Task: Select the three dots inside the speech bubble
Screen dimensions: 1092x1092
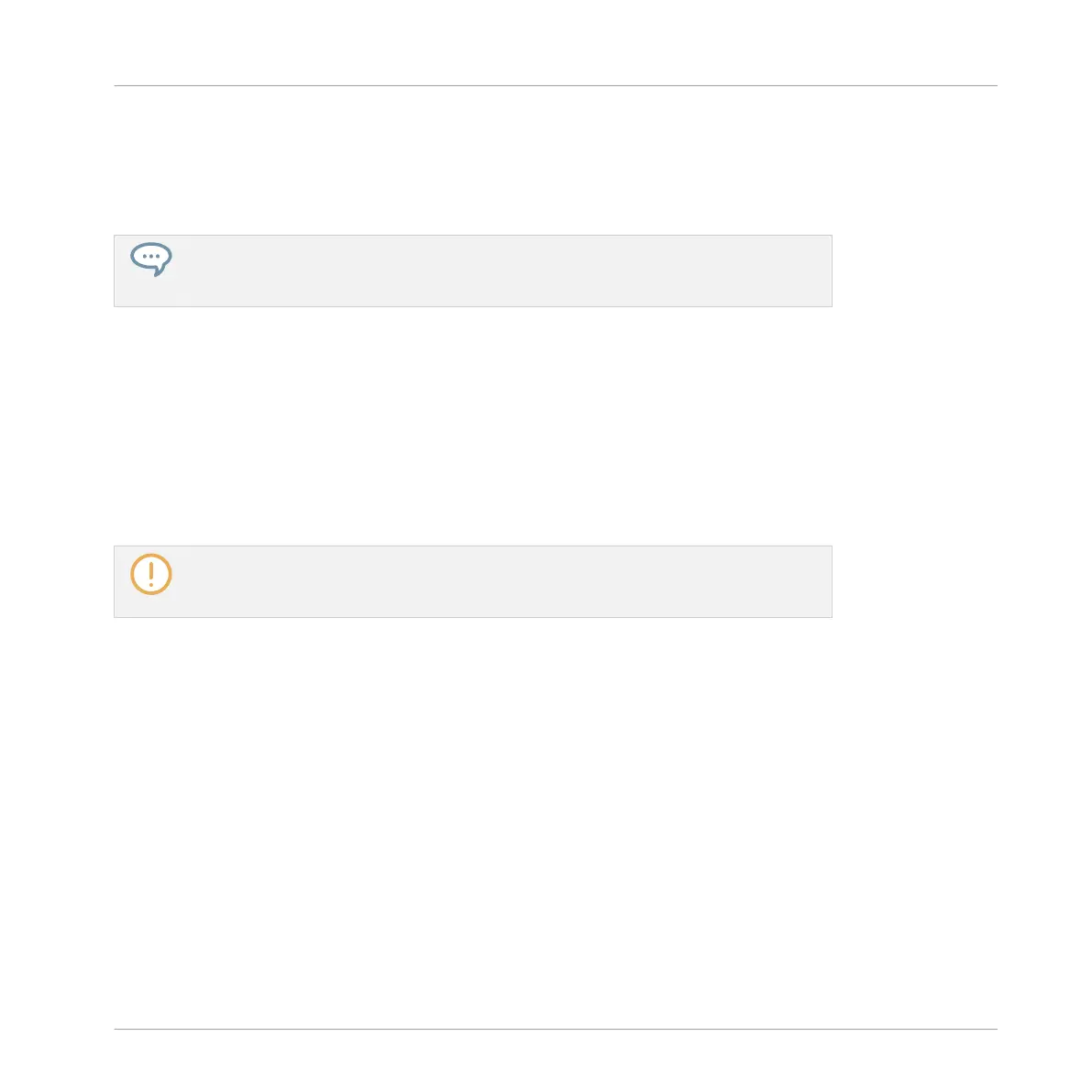Action: pos(151,257)
